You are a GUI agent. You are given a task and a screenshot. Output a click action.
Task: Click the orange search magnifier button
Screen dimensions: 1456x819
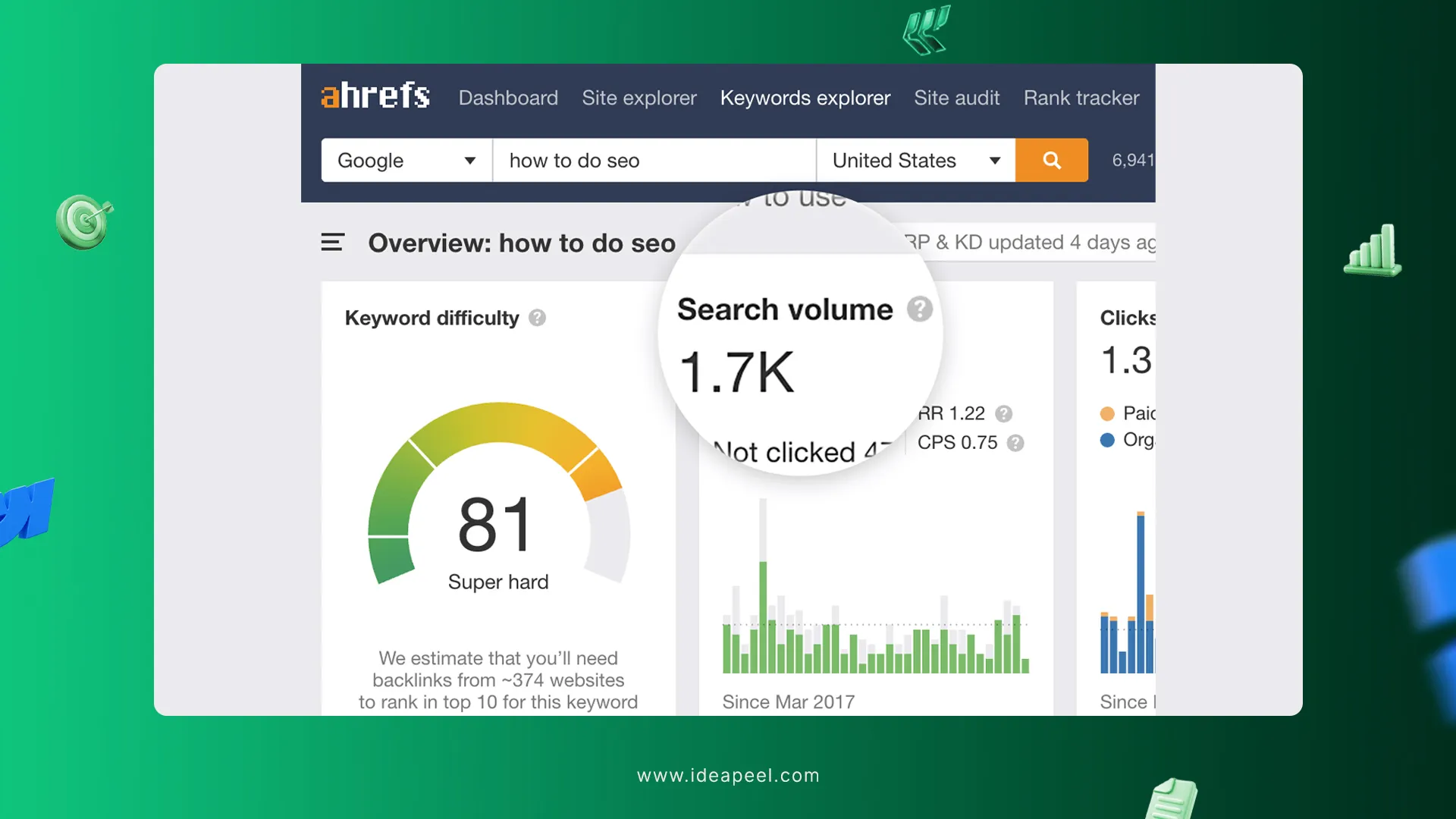pos(1051,160)
